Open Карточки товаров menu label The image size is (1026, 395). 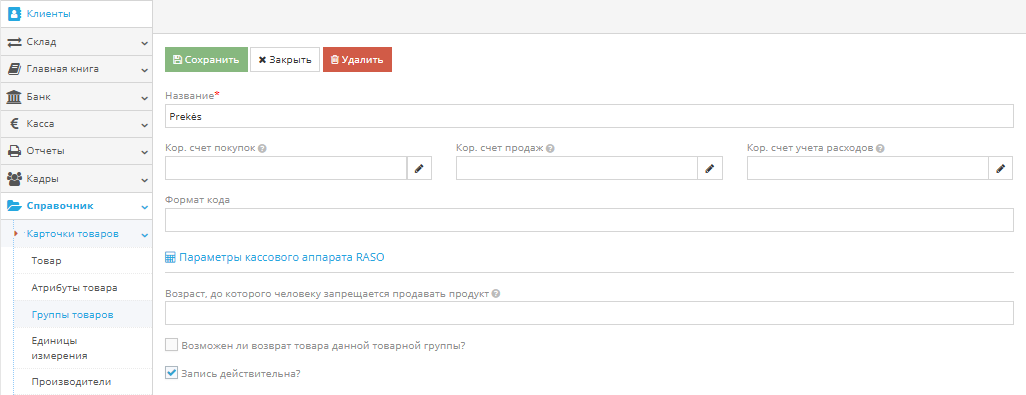[73, 233]
